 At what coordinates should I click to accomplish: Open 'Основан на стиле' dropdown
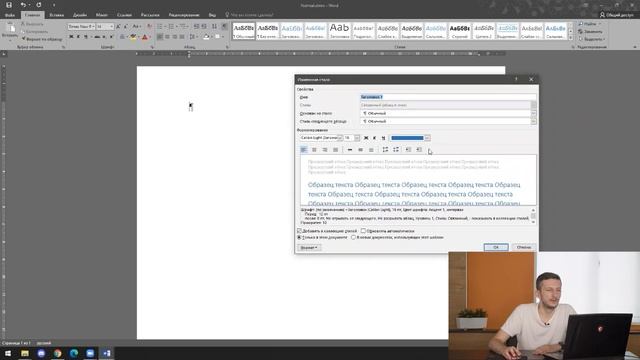pyautogui.click(x=533, y=113)
